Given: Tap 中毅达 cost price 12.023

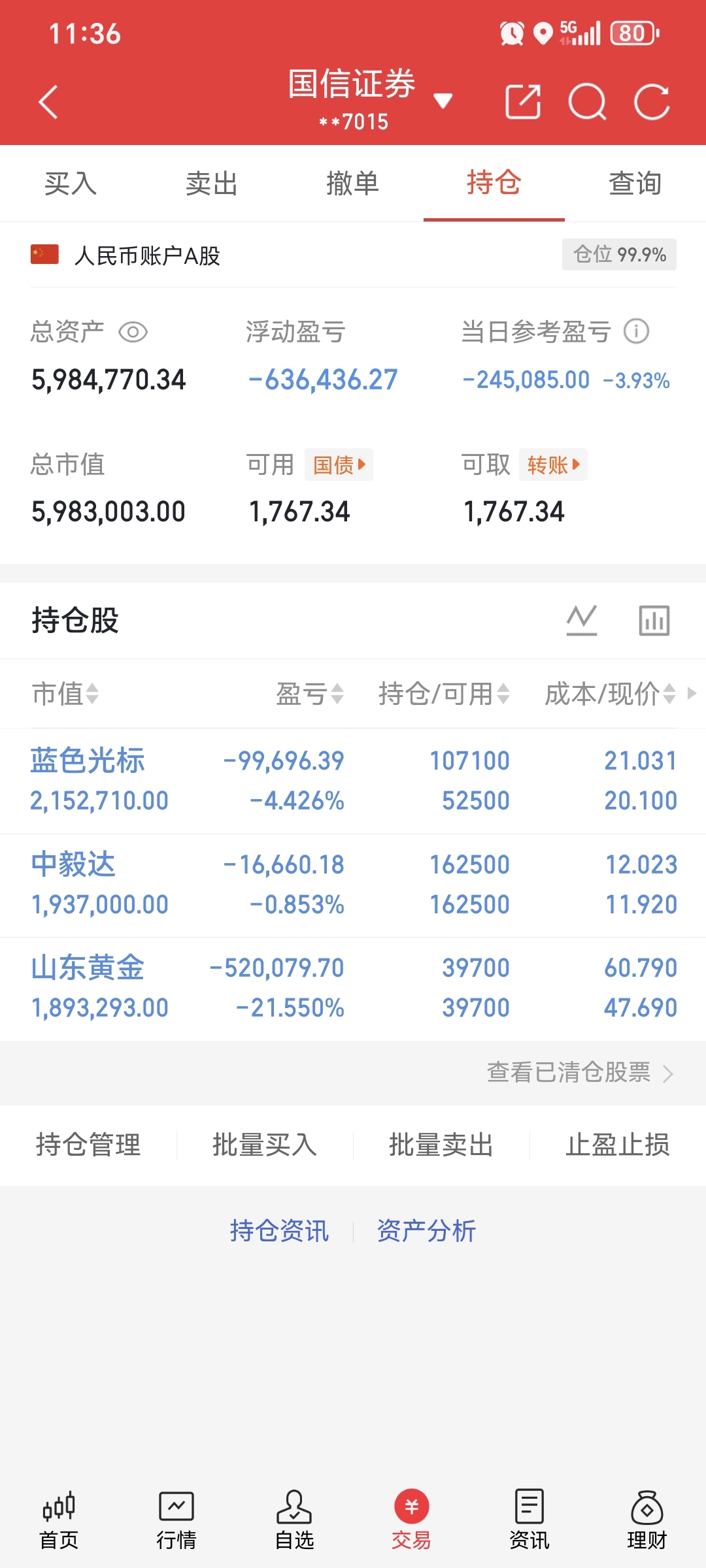Looking at the screenshot, I should click(641, 864).
